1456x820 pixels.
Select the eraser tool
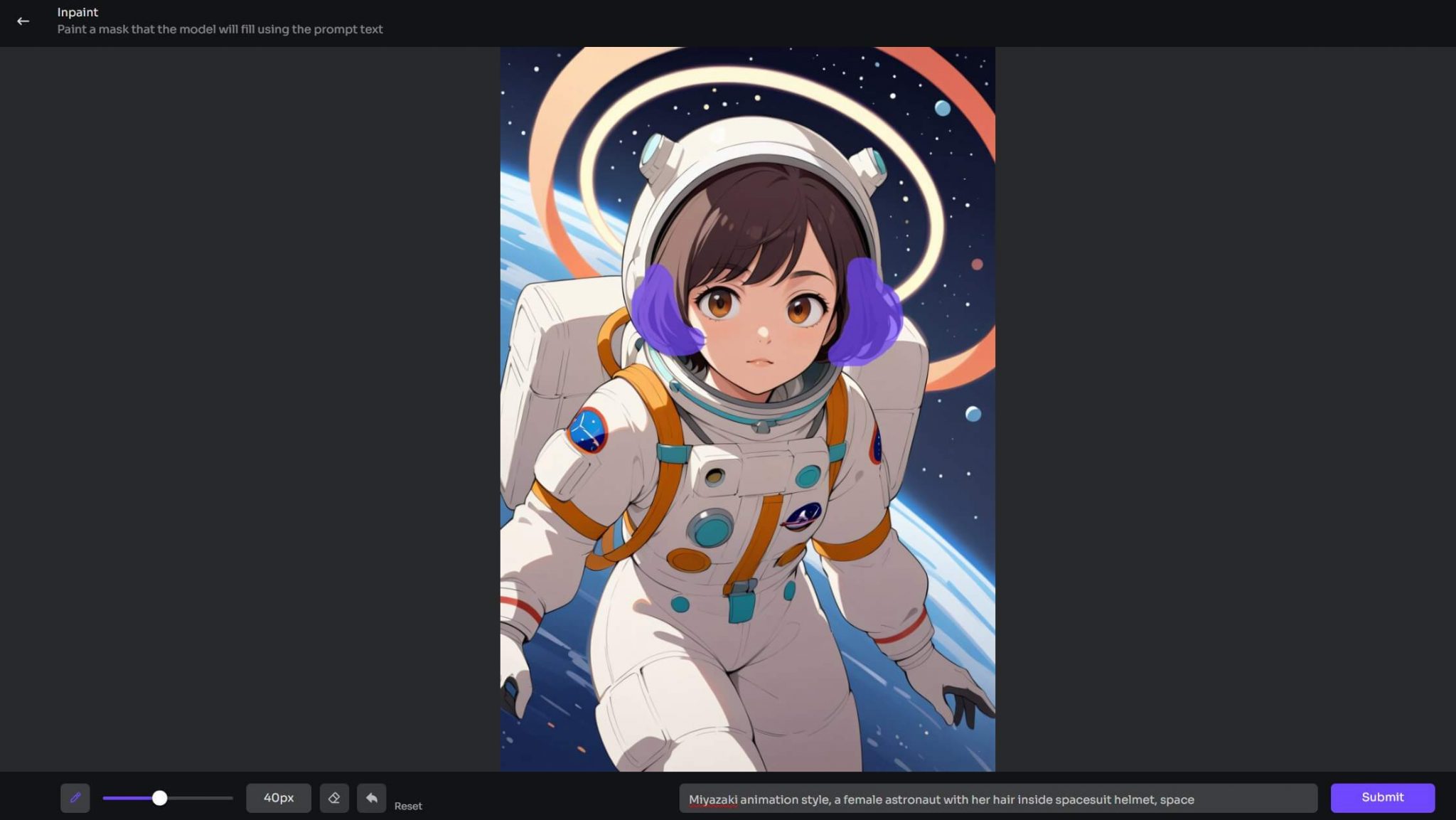pos(334,798)
